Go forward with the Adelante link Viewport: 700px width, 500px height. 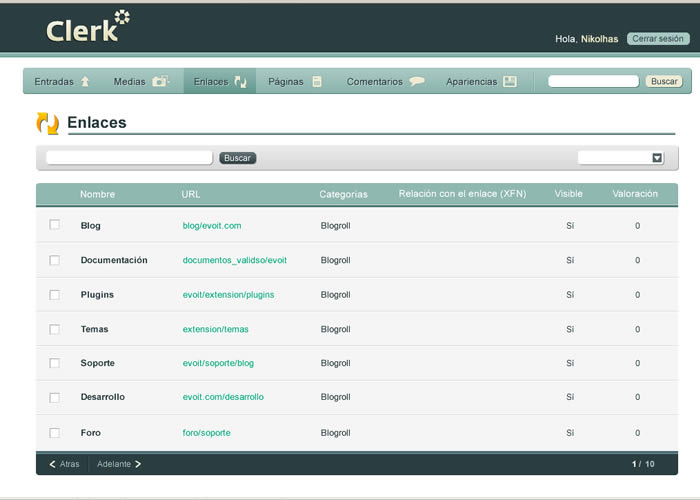click(119, 464)
